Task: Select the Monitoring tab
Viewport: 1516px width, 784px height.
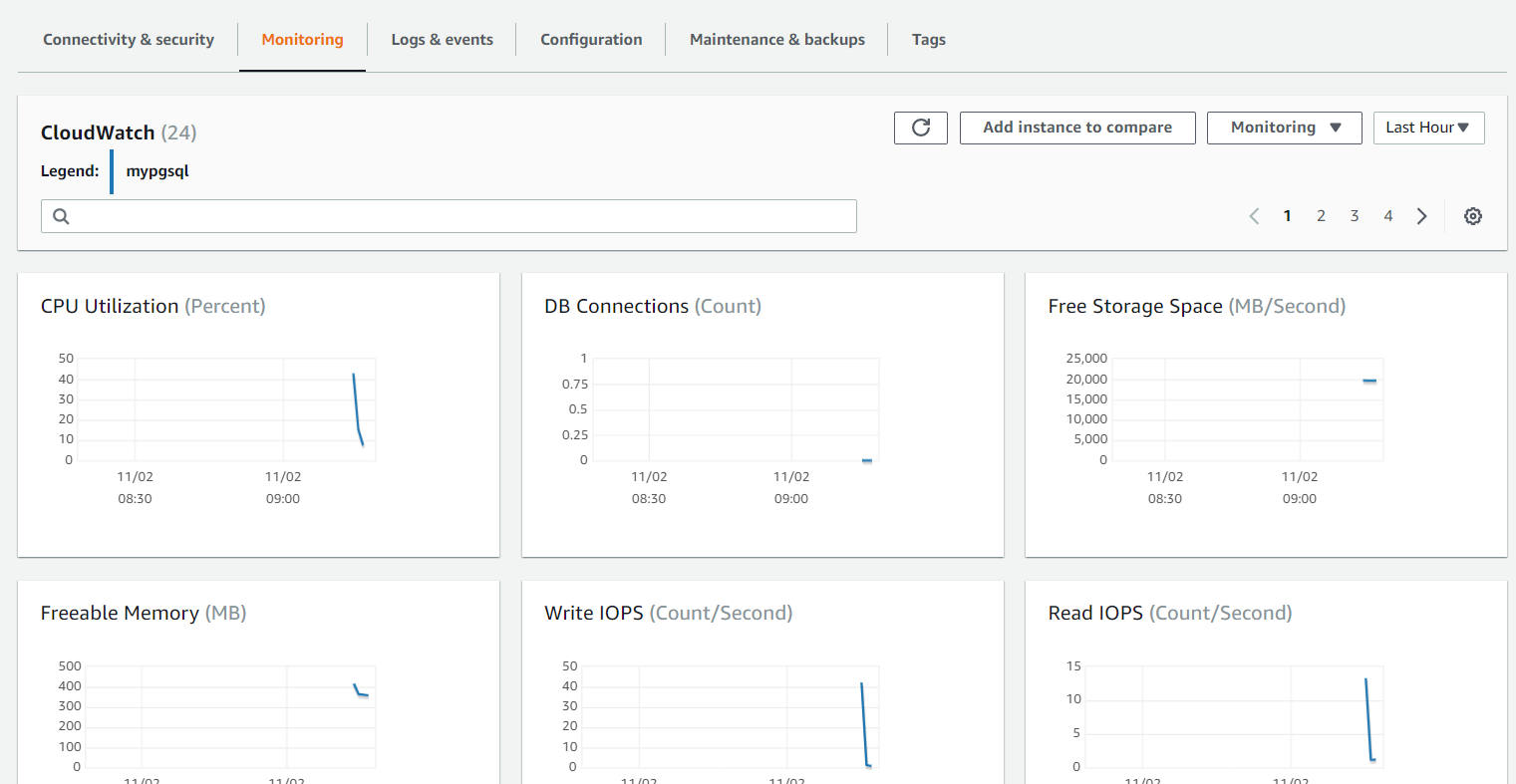Action: pos(302,40)
